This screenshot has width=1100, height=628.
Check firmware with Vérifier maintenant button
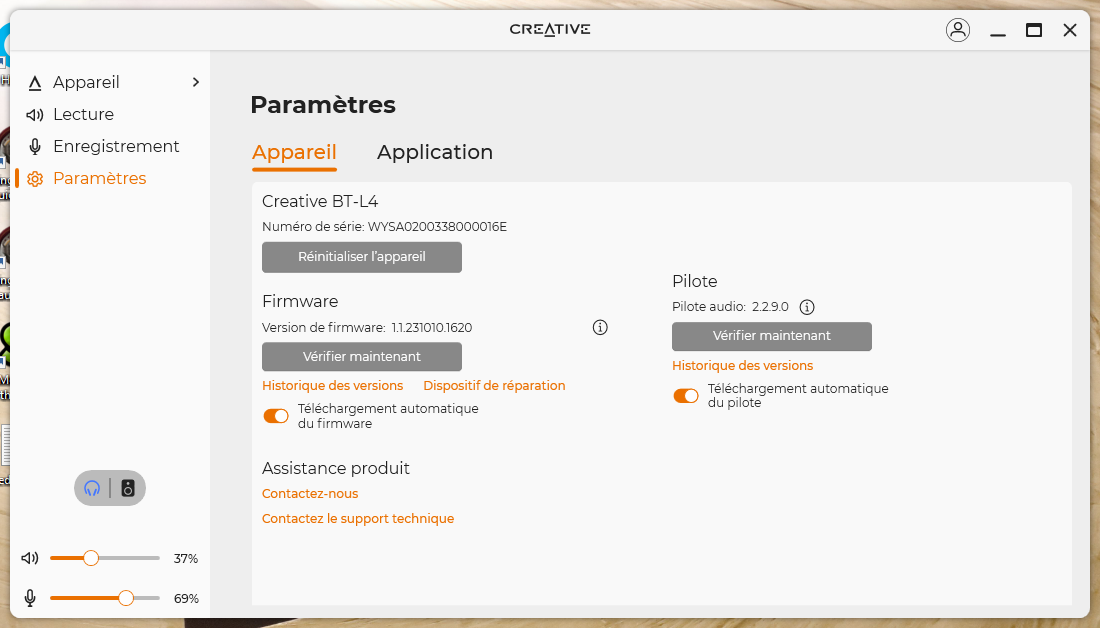pos(362,357)
